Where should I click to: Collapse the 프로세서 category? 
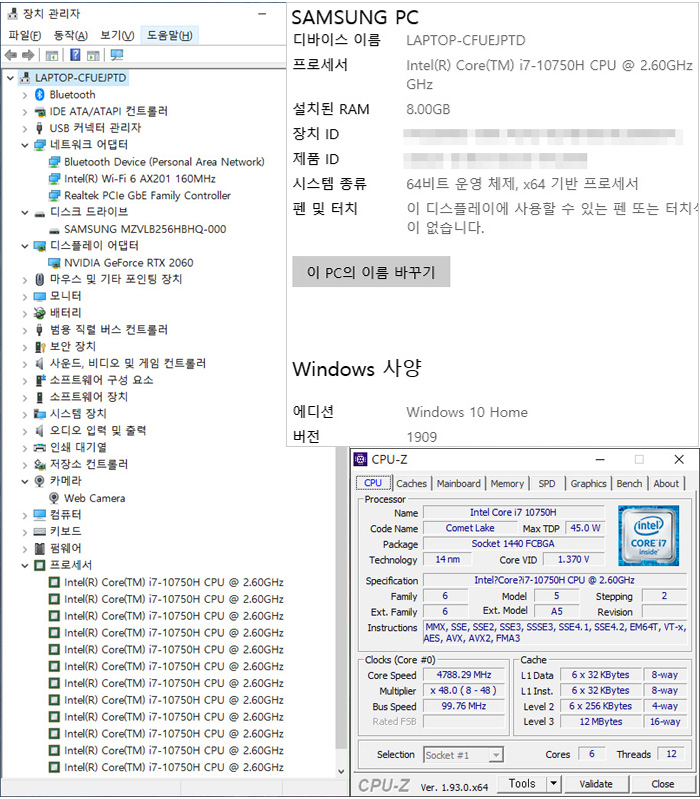[24, 566]
